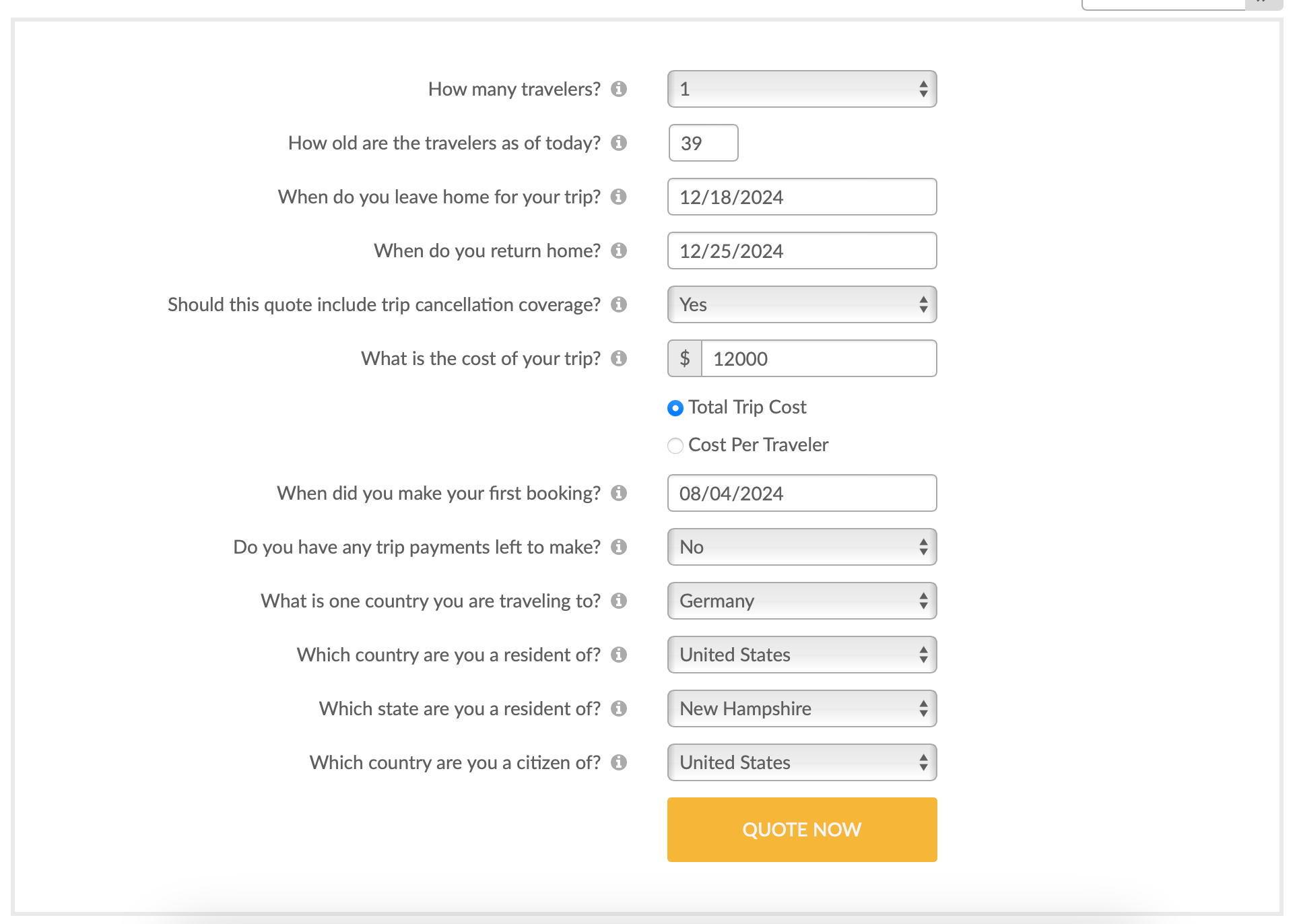Screen dimensions: 1297x924
Task: Open the trip cancellation coverage Yes dropdown
Action: pos(801,304)
